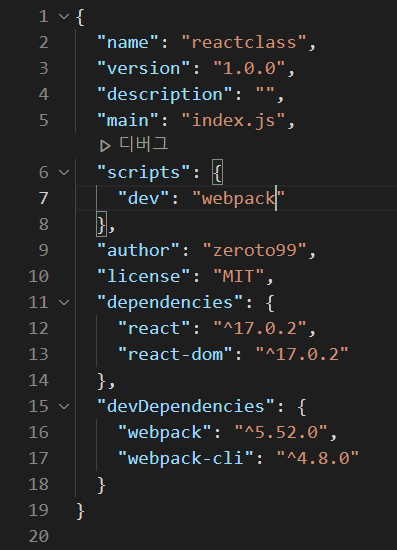This screenshot has width=397, height=550.
Task: Click the 디버그 code lens link
Action: pyautogui.click(x=144, y=144)
